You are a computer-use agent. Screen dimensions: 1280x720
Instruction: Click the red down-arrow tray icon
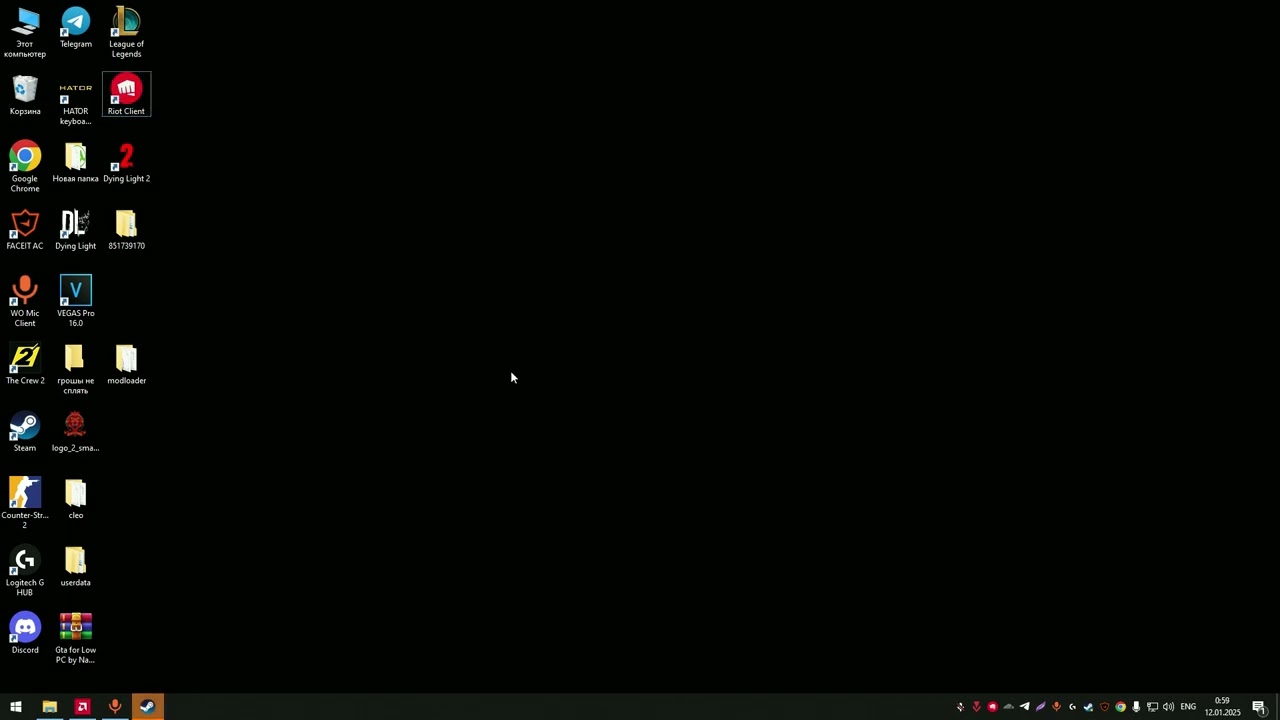976,707
